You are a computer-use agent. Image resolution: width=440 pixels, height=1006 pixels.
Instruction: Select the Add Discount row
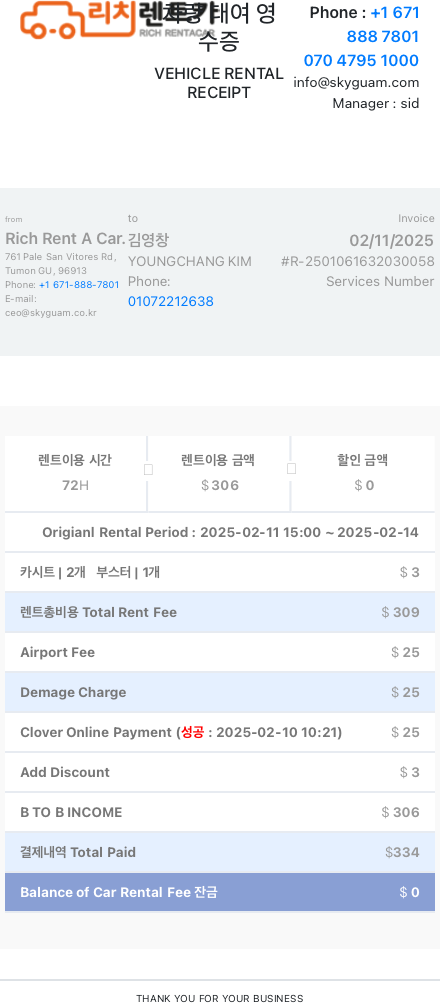(x=220, y=772)
